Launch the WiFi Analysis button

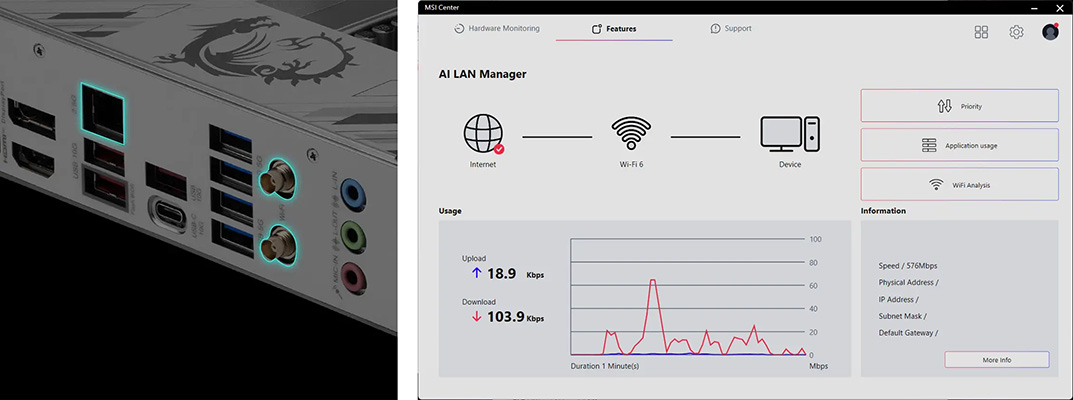(x=959, y=185)
